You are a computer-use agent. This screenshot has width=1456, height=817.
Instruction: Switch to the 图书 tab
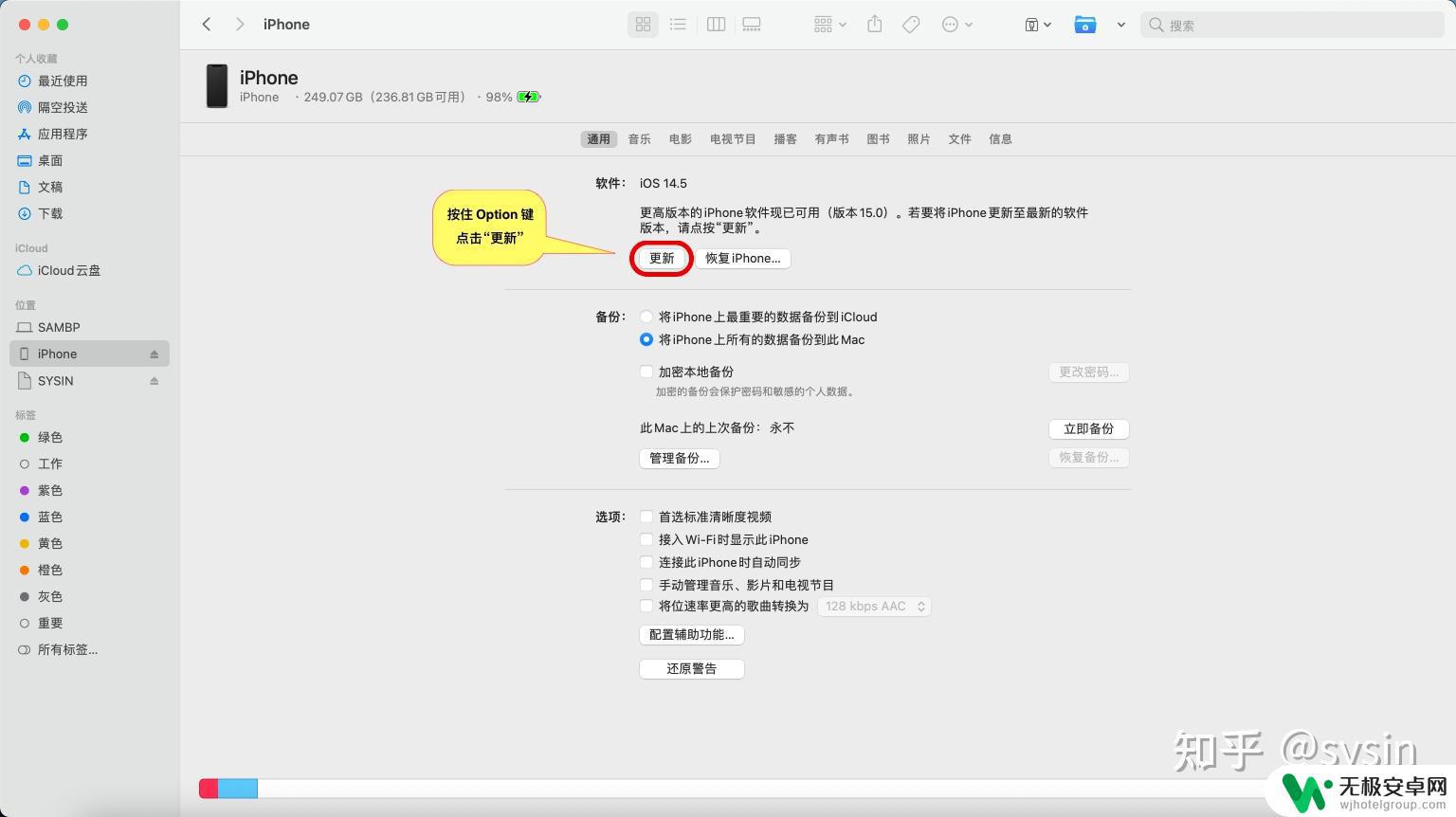click(878, 139)
